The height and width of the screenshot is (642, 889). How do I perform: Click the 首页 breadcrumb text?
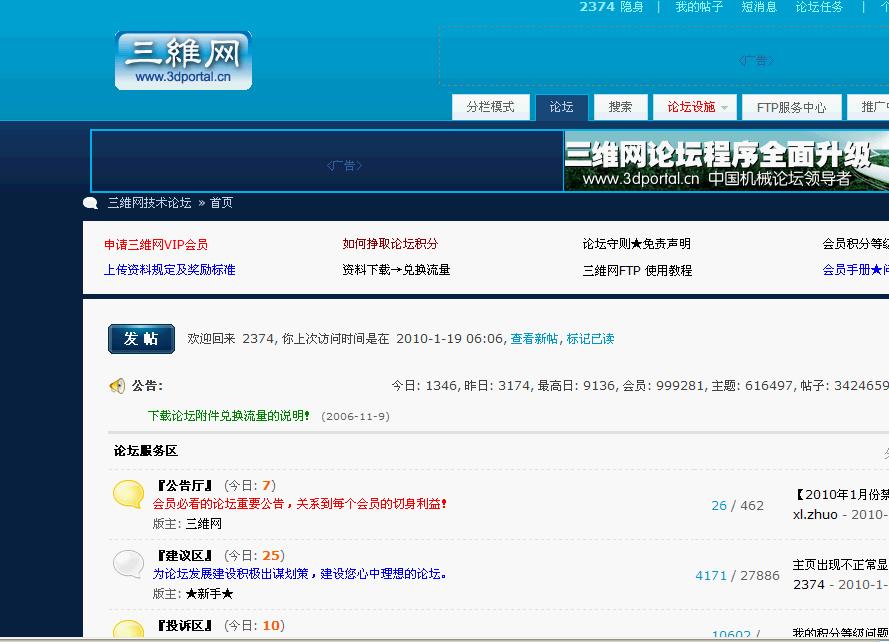[221, 202]
